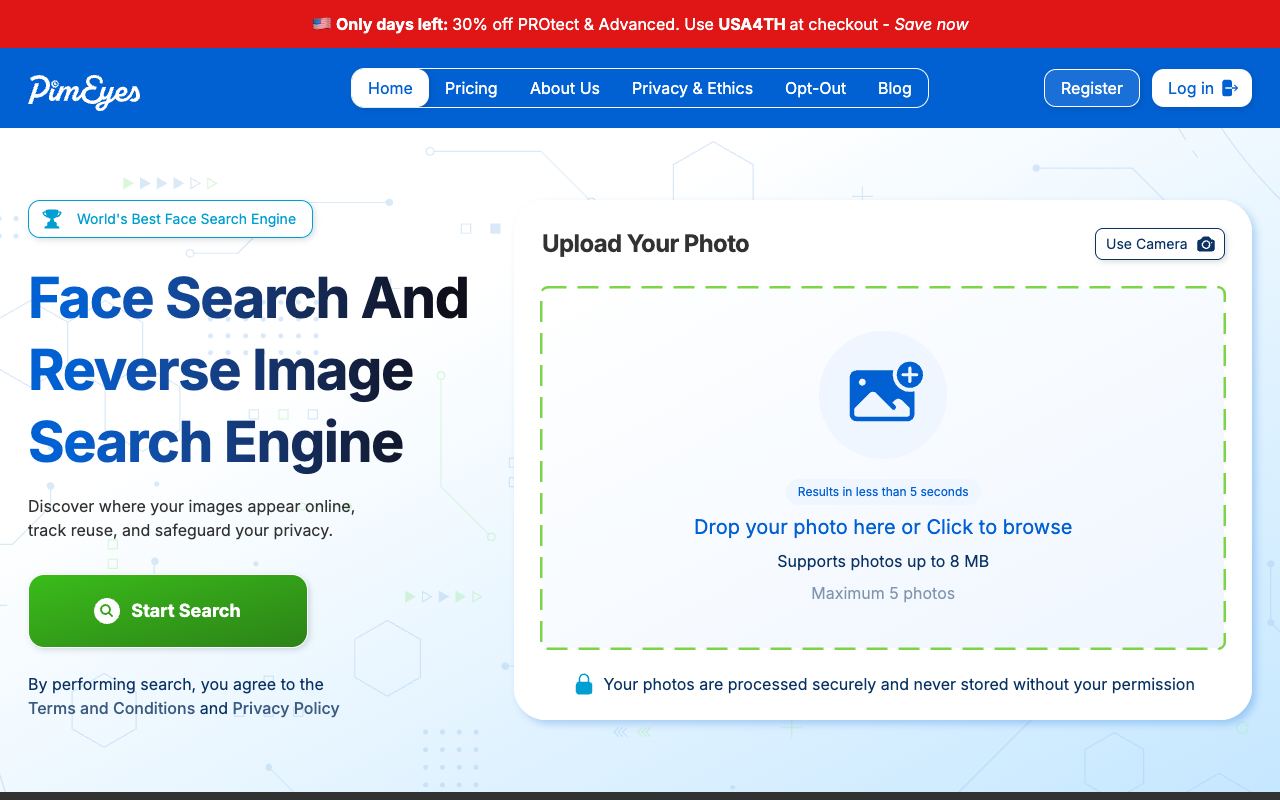Image resolution: width=1280 pixels, height=800 pixels.
Task: Open the Home tab
Action: point(390,88)
